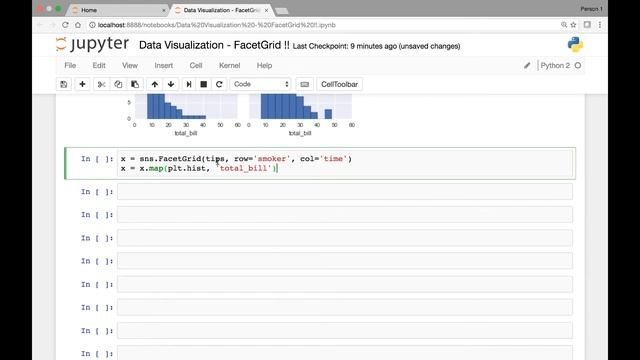Switch to the Home browser tab

coord(118,10)
